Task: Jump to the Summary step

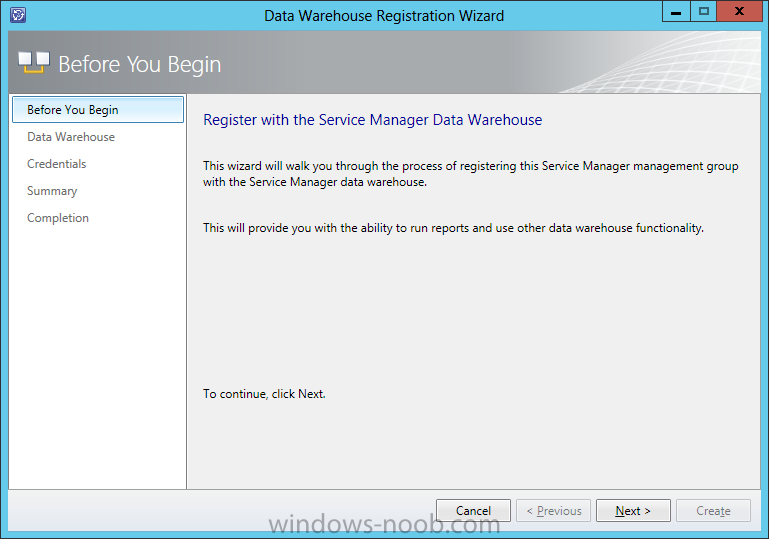Action: (52, 191)
